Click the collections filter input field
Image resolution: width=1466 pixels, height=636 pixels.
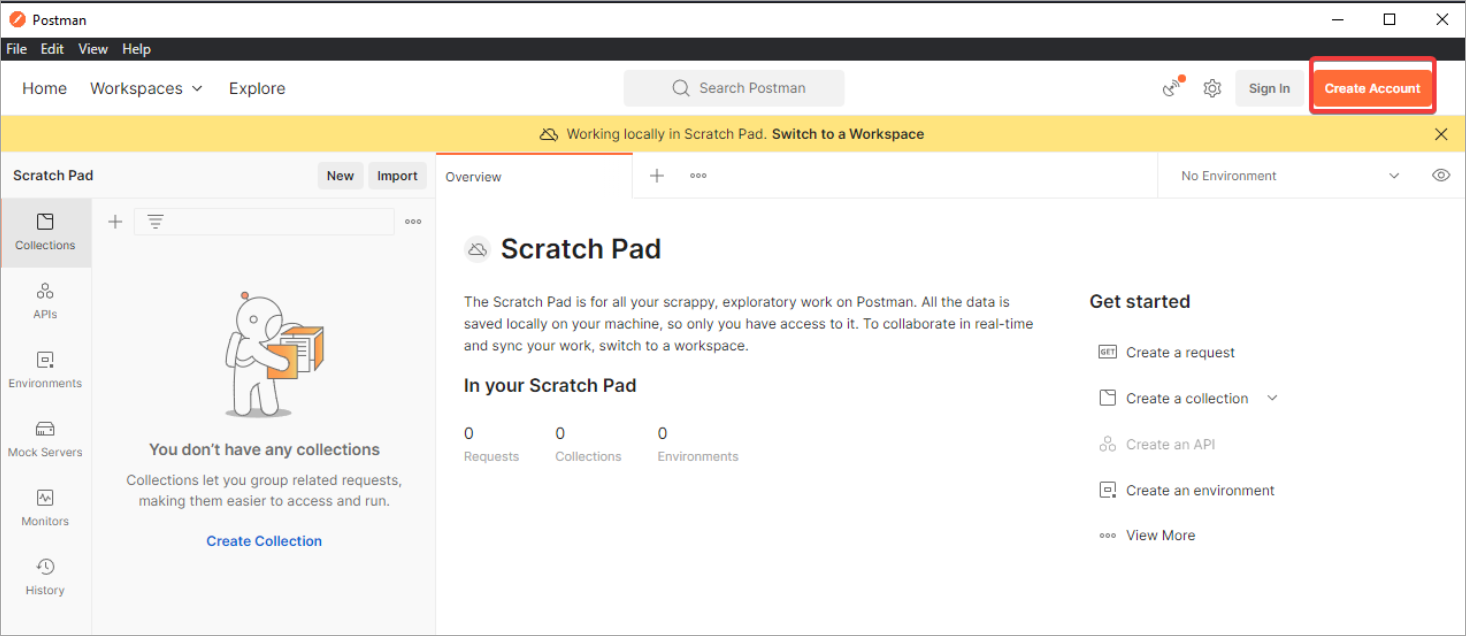(x=264, y=222)
